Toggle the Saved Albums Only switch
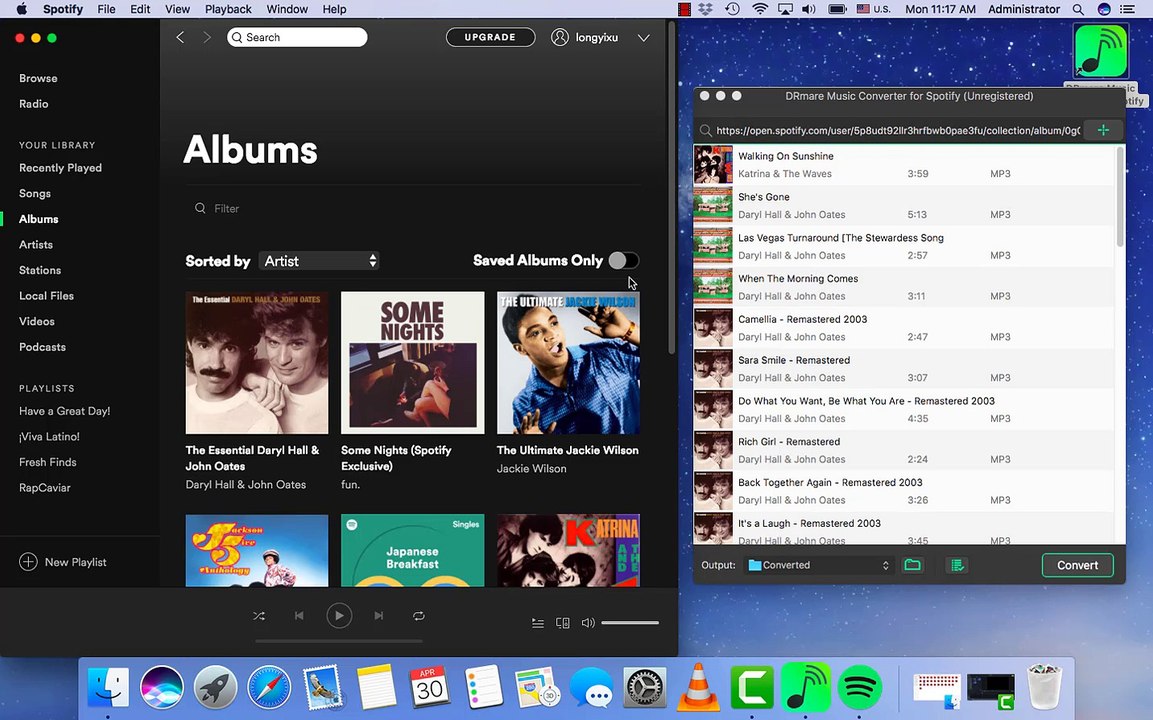This screenshot has height=720, width=1153. 624,260
